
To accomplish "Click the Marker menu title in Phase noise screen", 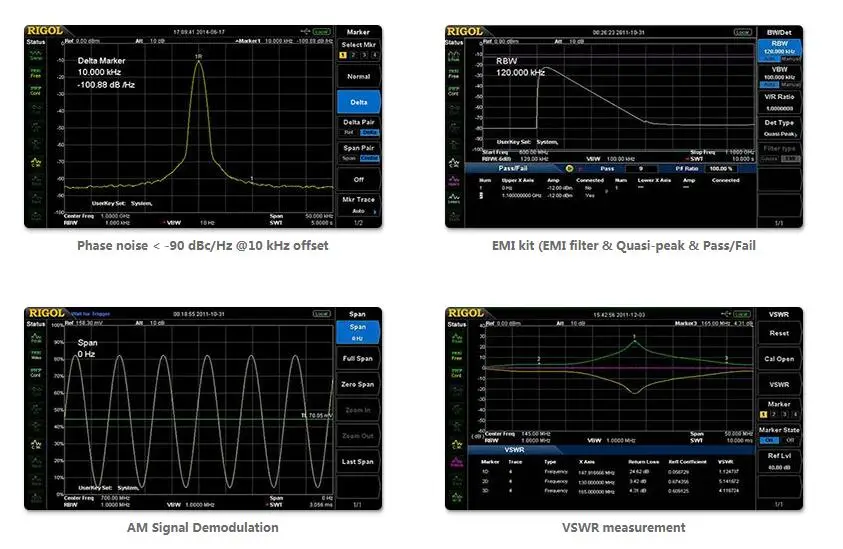I will coord(358,32).
